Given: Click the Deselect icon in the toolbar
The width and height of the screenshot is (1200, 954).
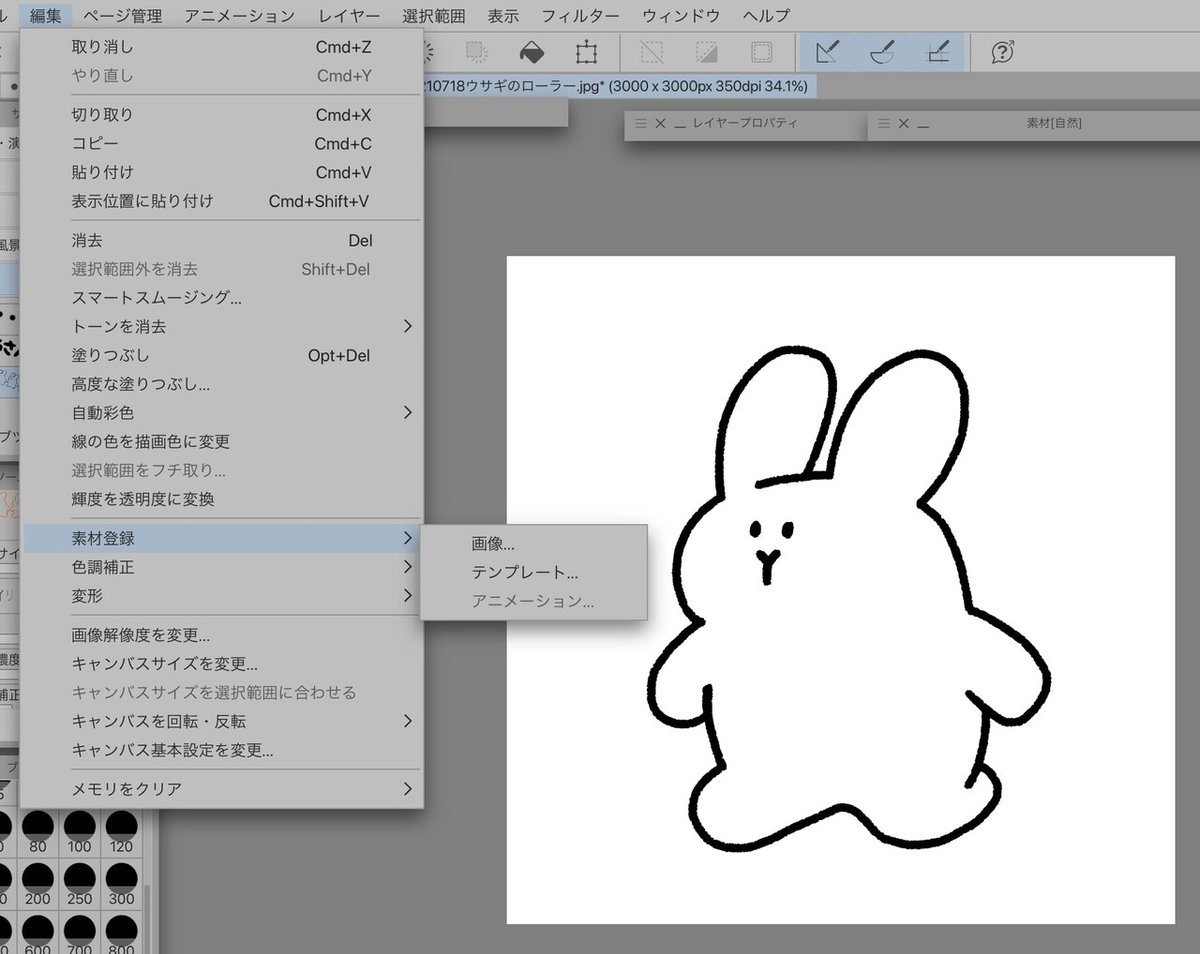Looking at the screenshot, I should 652,52.
